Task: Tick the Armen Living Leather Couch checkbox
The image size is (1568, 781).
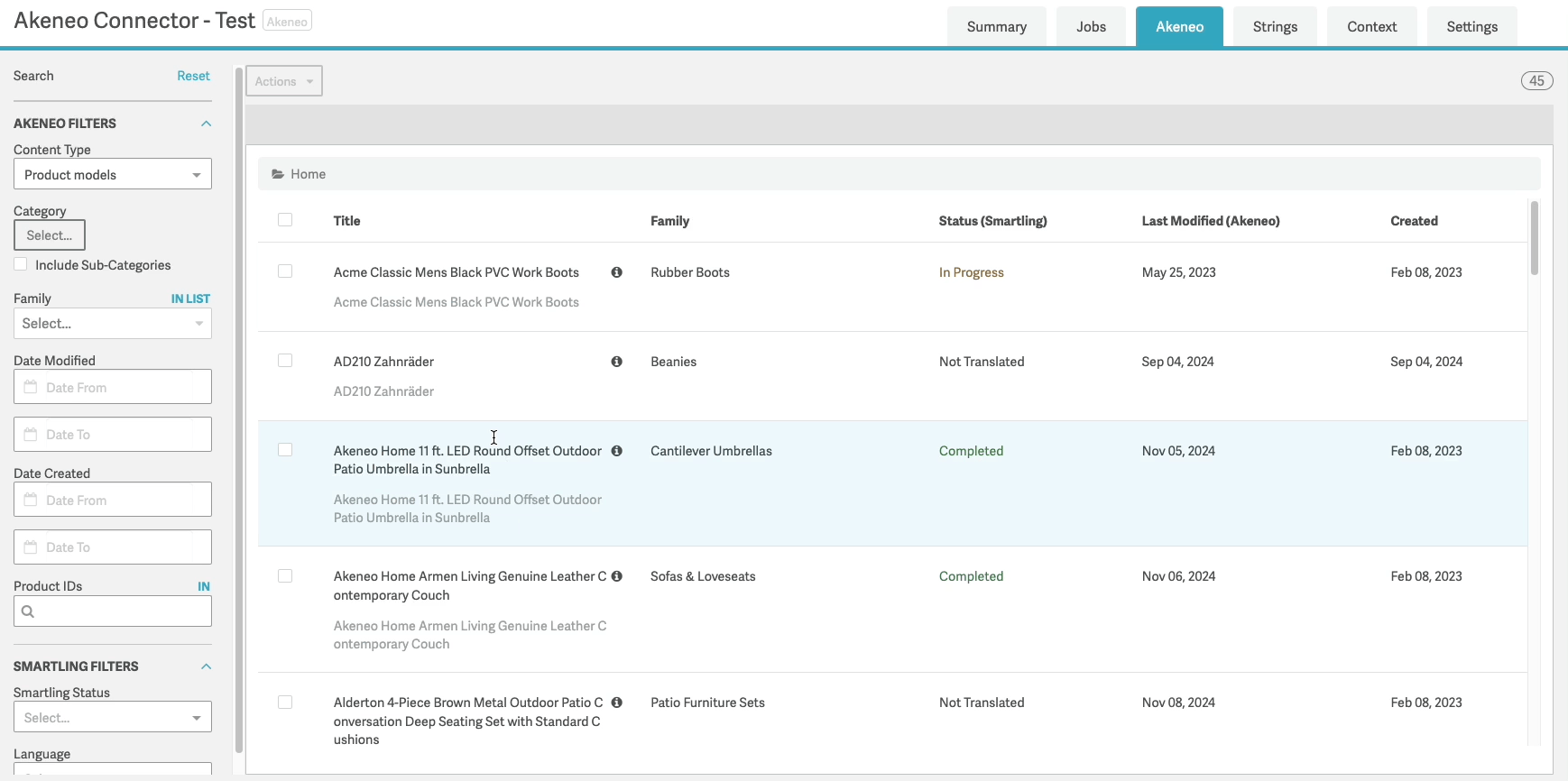Action: (x=285, y=576)
